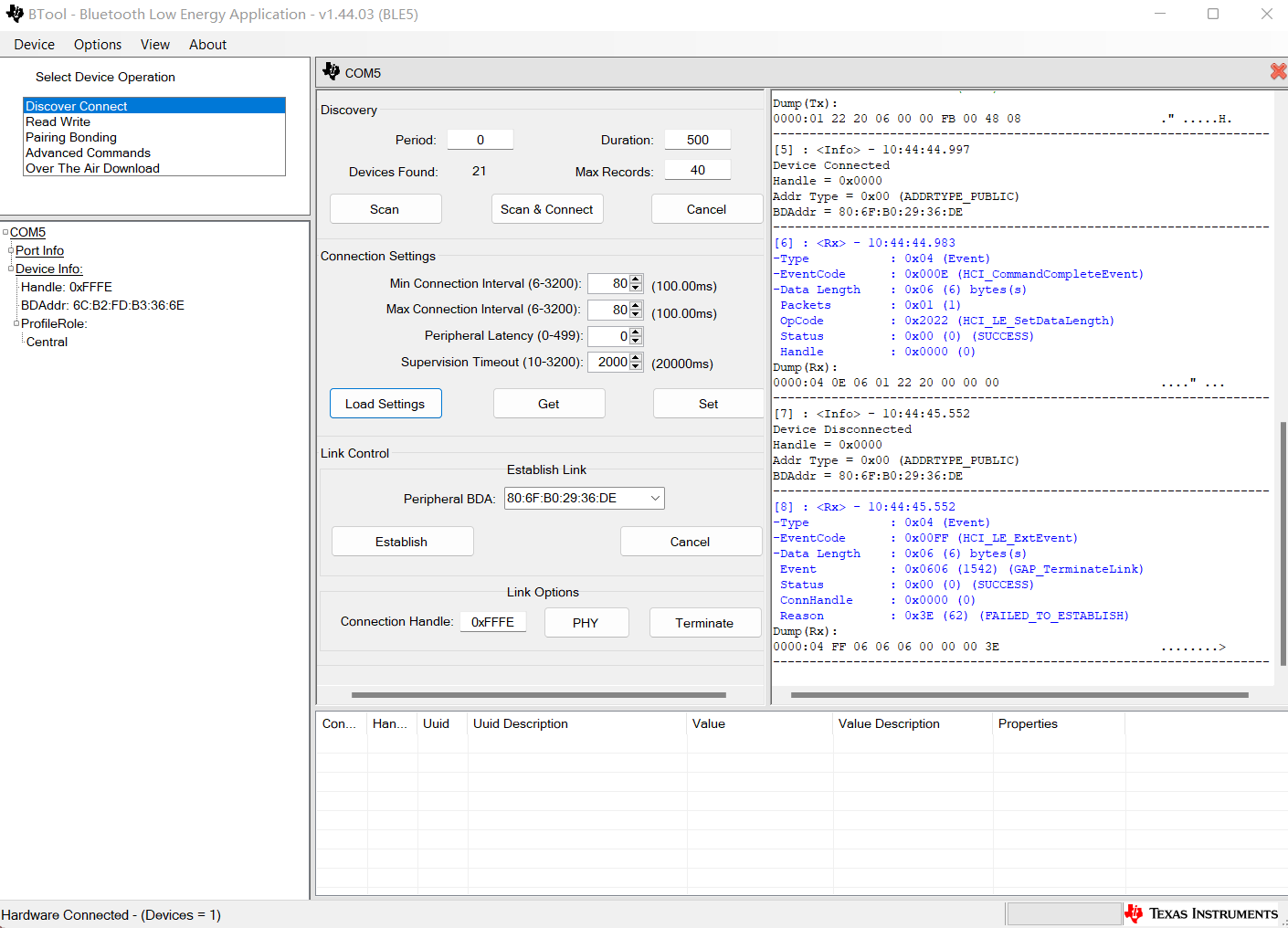Click the Hardware Connected status text

111,914
